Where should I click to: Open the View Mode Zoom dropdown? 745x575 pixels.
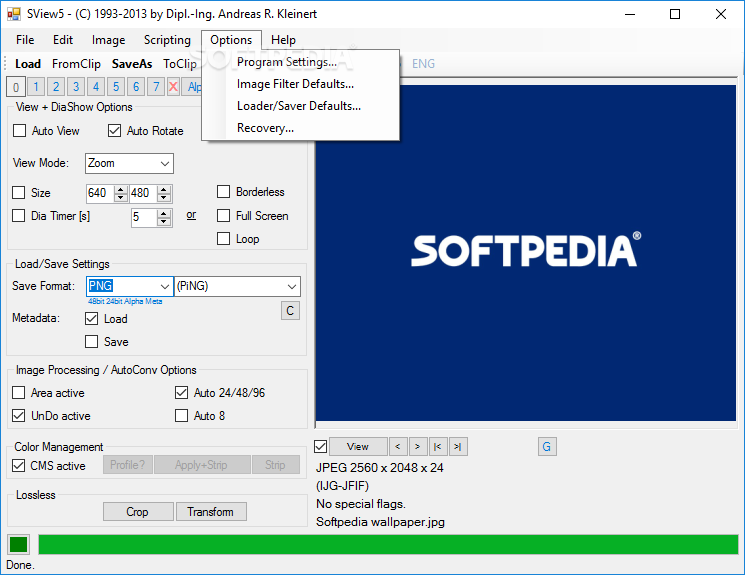pyautogui.click(x=165, y=163)
